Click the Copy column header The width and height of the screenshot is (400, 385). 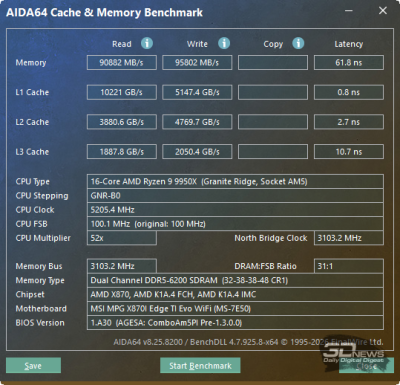click(273, 44)
